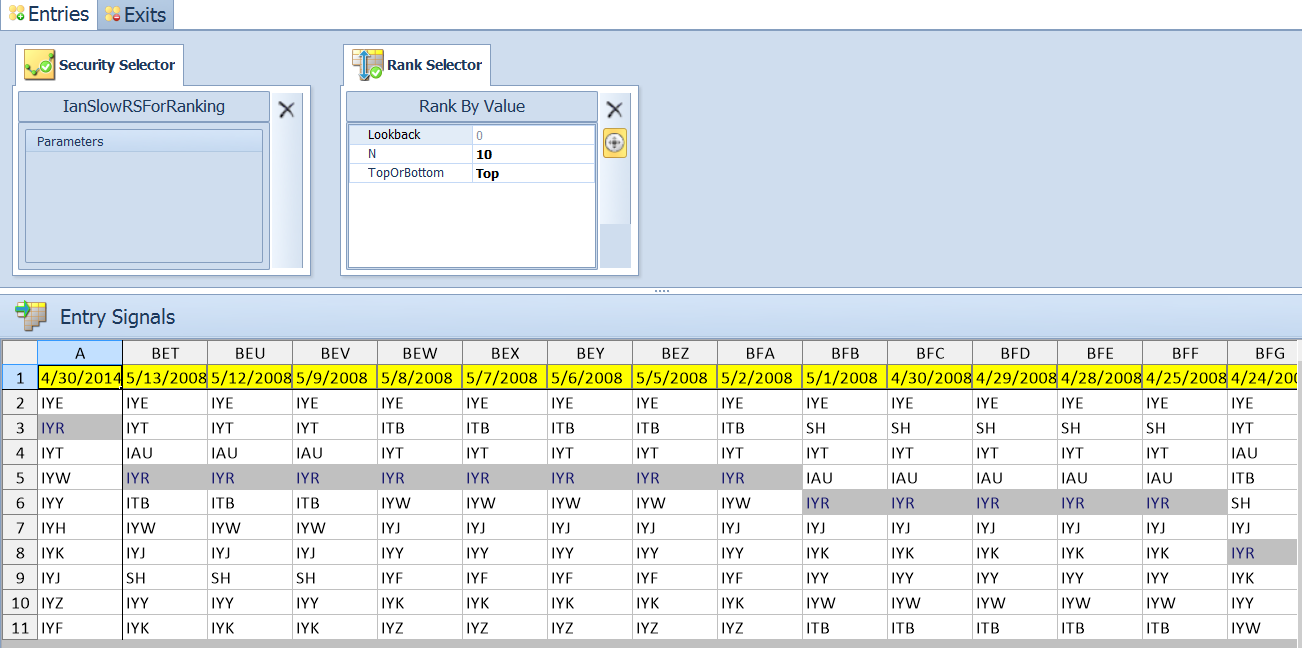Select column header BET
Image resolution: width=1302 pixels, height=648 pixels.
click(x=165, y=353)
